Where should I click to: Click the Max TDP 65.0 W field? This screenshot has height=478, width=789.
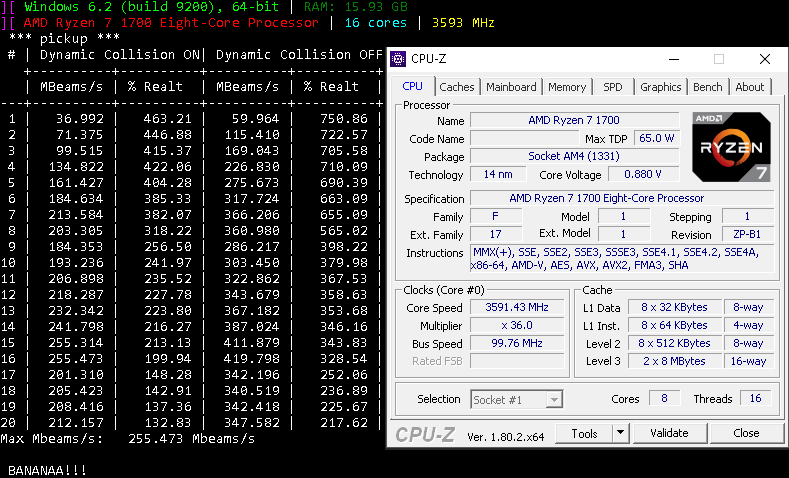tap(657, 138)
